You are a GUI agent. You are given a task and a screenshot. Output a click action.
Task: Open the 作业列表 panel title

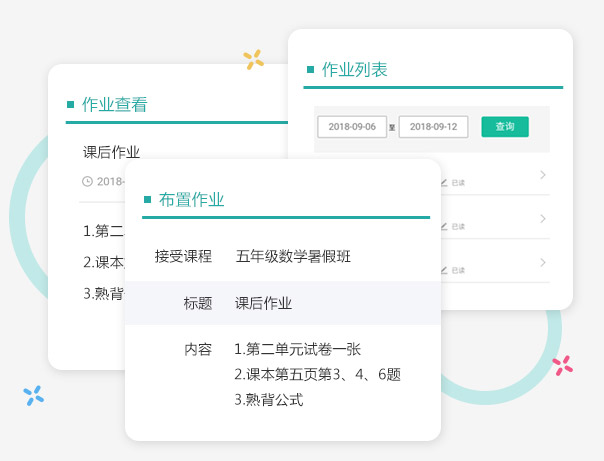pyautogui.click(x=354, y=70)
